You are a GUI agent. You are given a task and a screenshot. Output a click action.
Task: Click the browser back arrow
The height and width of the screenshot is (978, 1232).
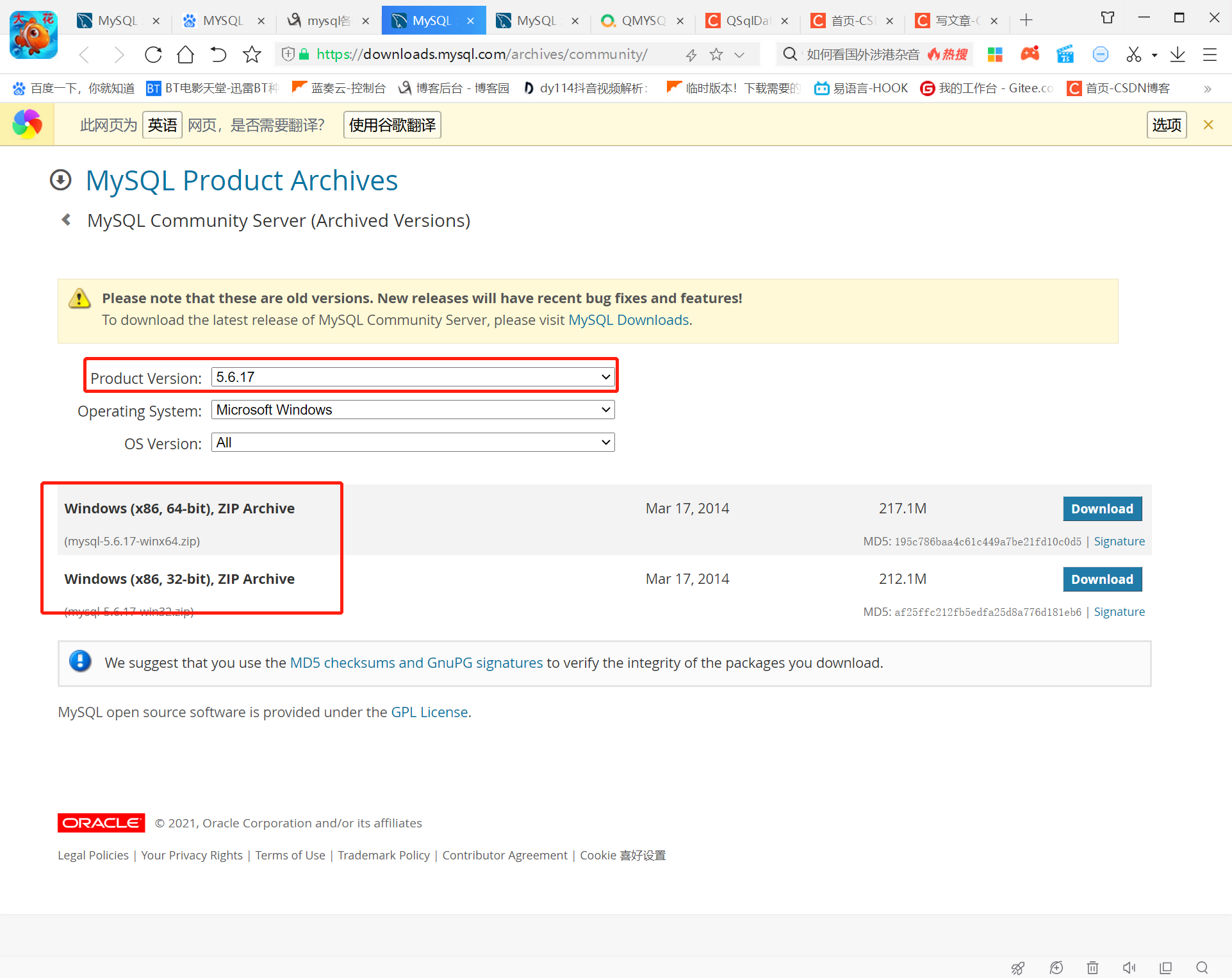(x=84, y=55)
